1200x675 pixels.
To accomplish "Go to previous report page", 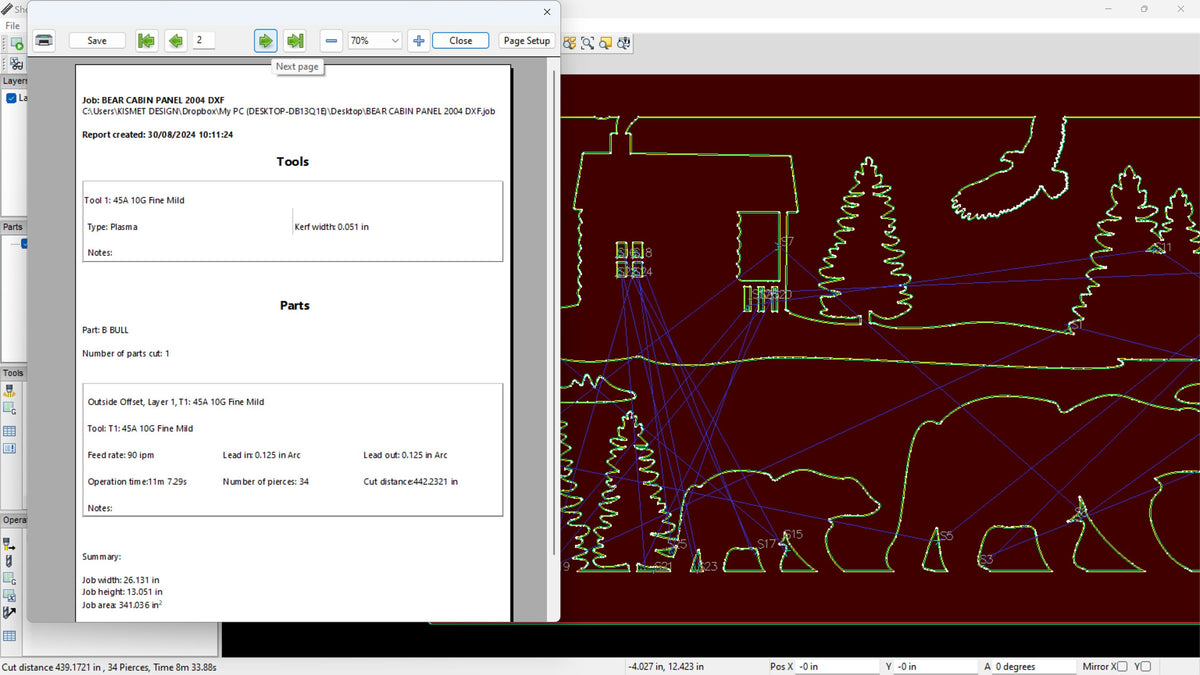I will coord(176,40).
